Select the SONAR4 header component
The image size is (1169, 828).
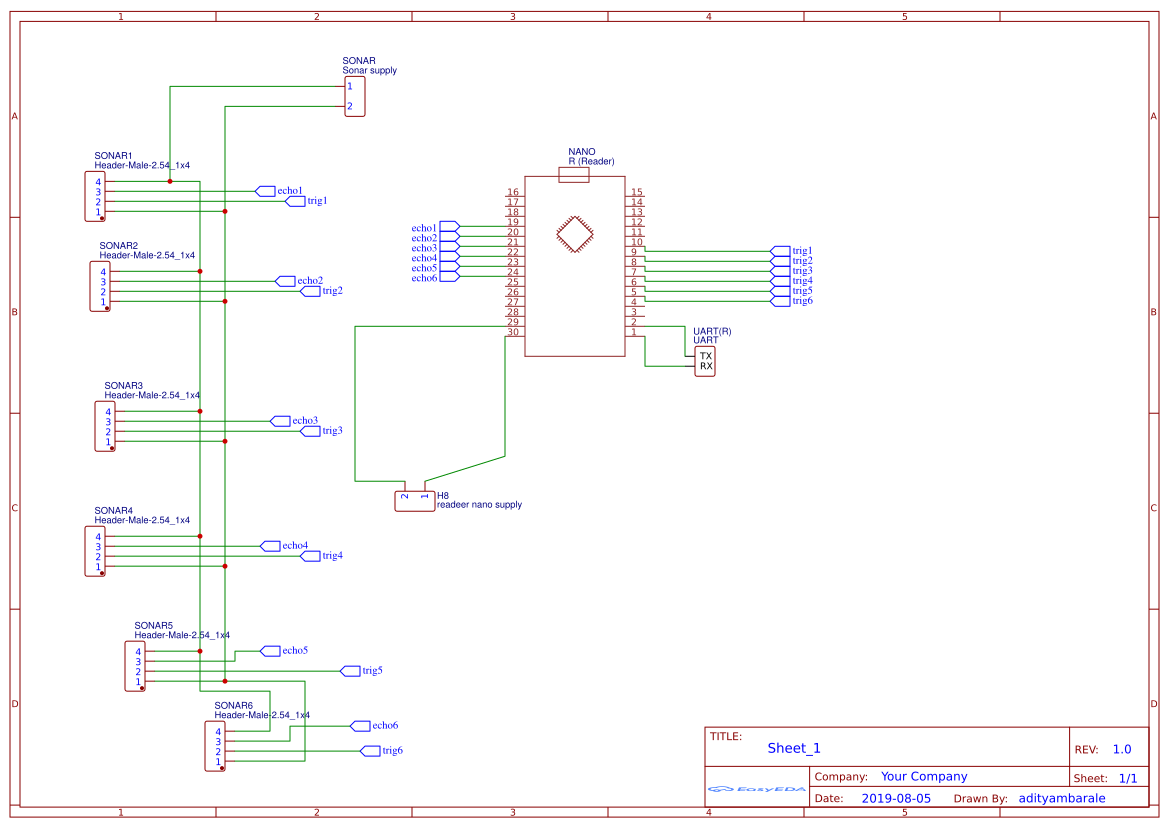(x=95, y=552)
